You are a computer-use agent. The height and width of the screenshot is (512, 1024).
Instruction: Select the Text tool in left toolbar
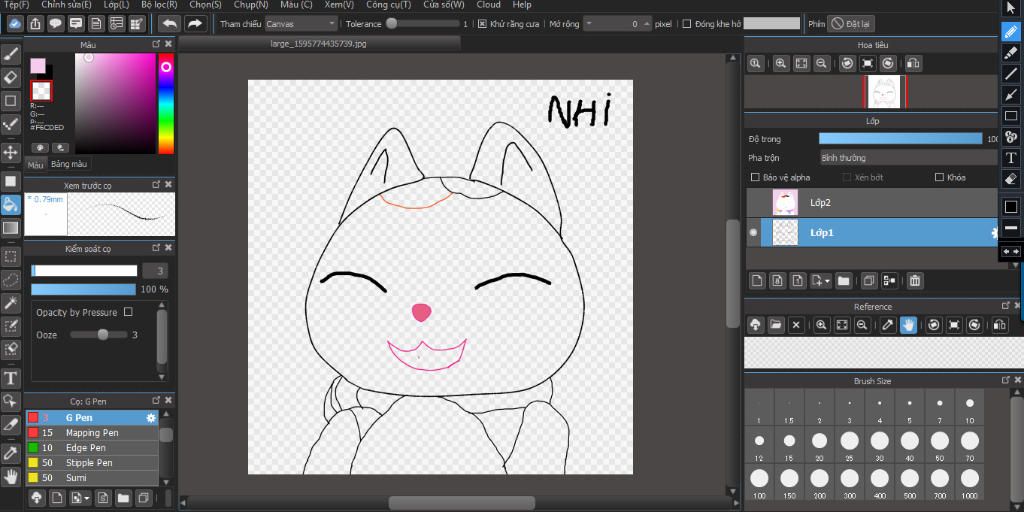click(x=11, y=378)
